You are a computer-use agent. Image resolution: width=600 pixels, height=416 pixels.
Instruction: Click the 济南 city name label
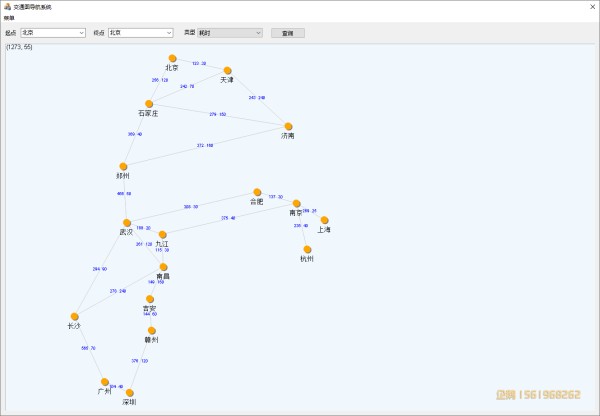[288, 136]
